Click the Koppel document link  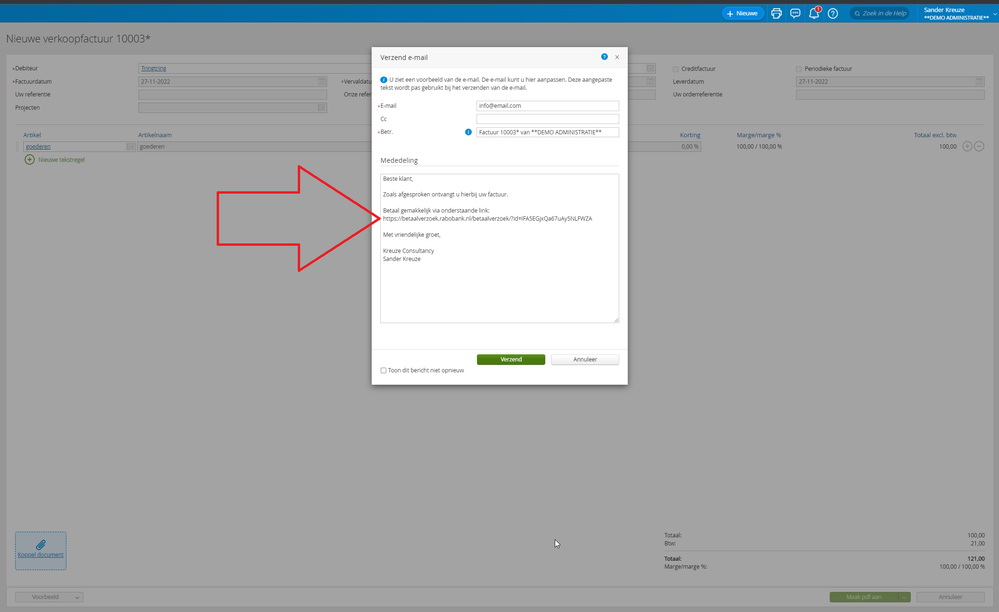(x=41, y=555)
